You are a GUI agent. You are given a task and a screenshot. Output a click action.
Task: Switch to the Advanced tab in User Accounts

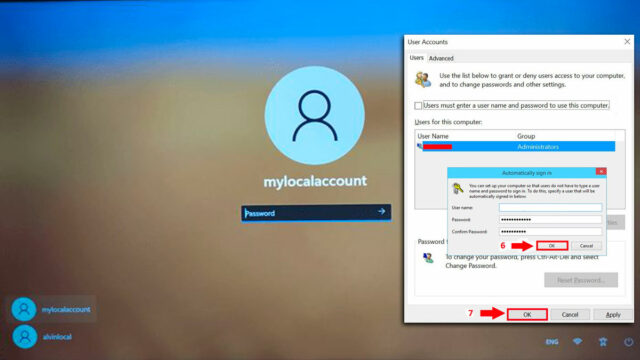point(441,58)
